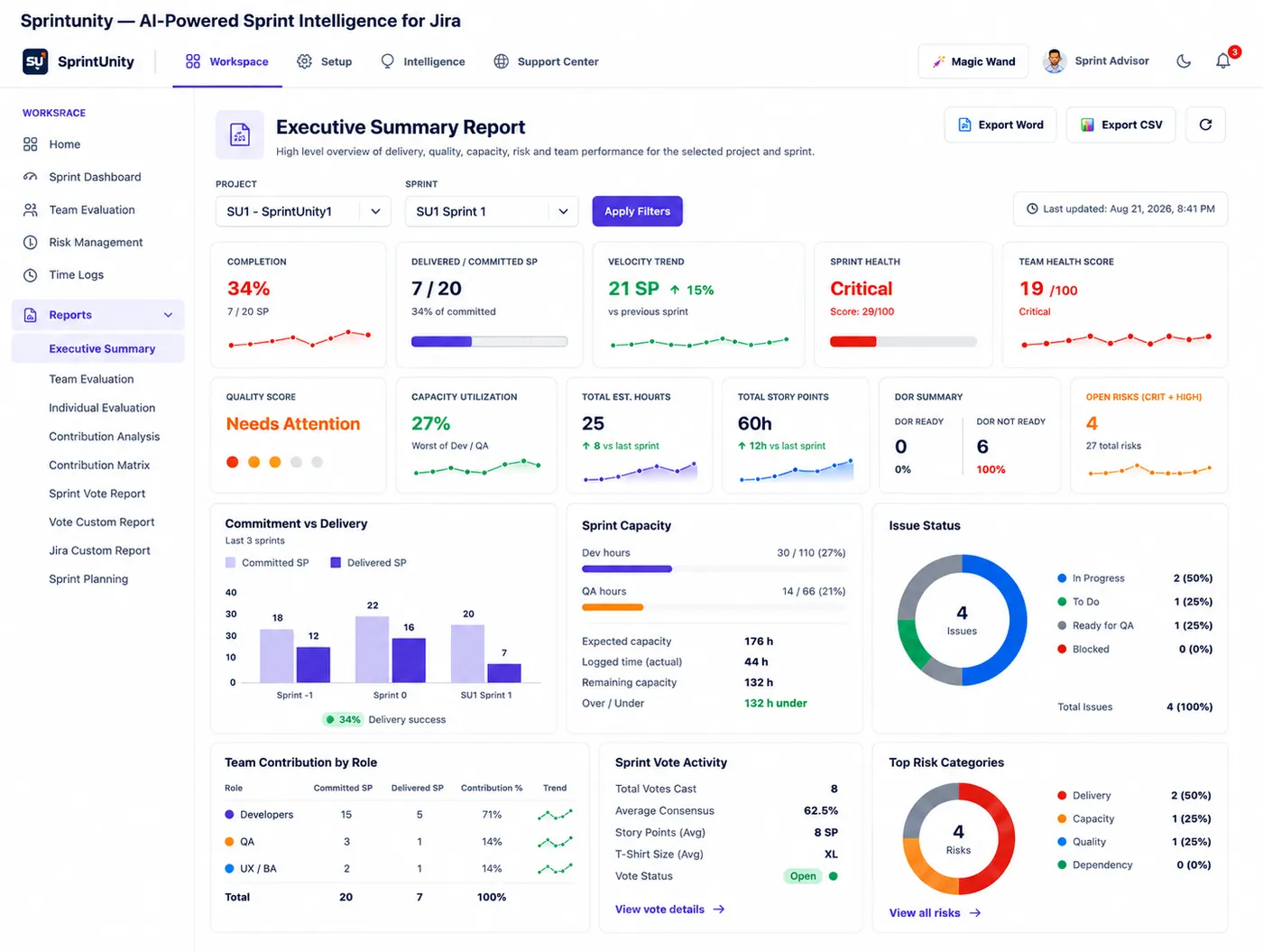Click the Sprint Health red progress bar

click(903, 342)
